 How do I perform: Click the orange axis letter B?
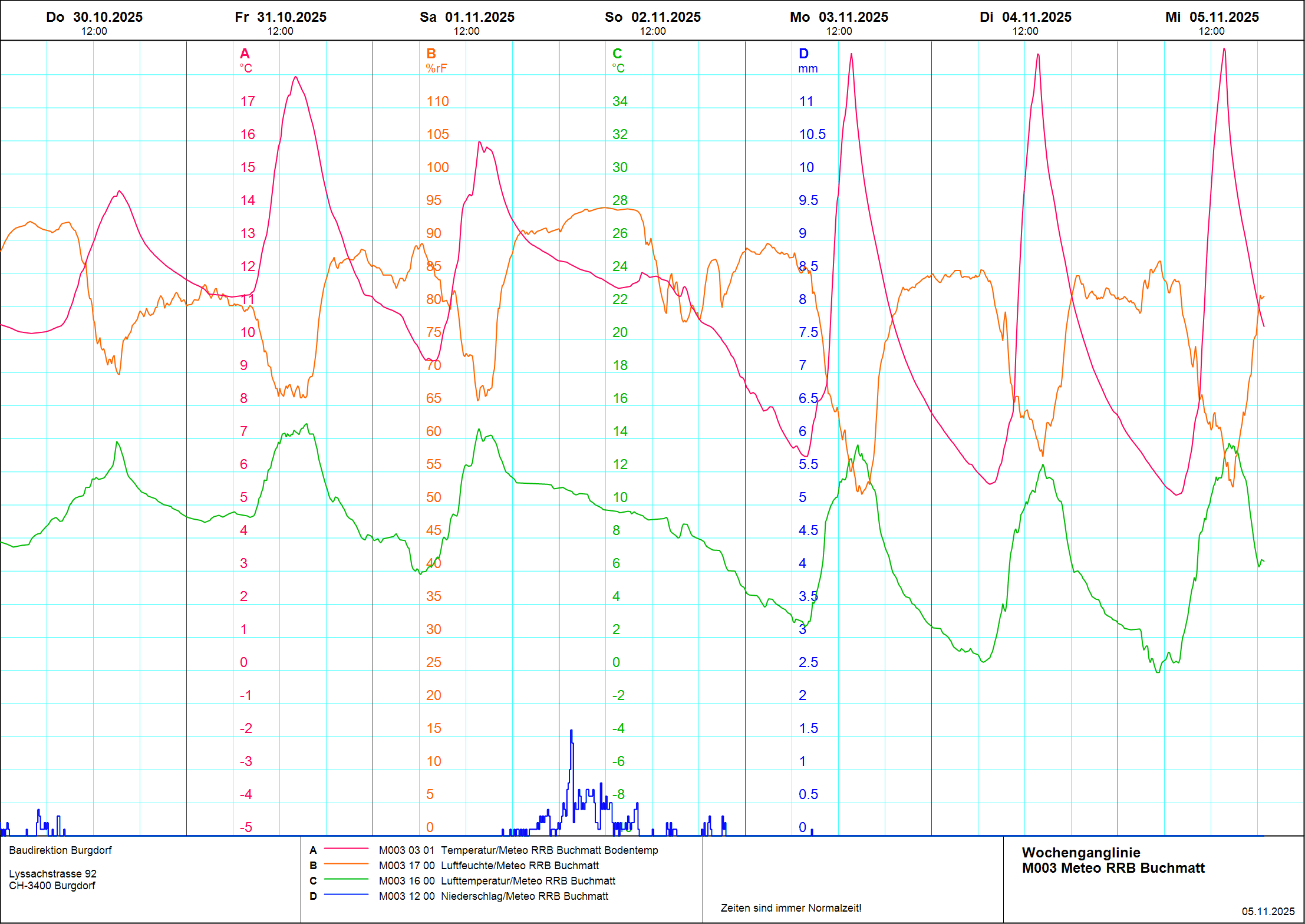click(431, 54)
